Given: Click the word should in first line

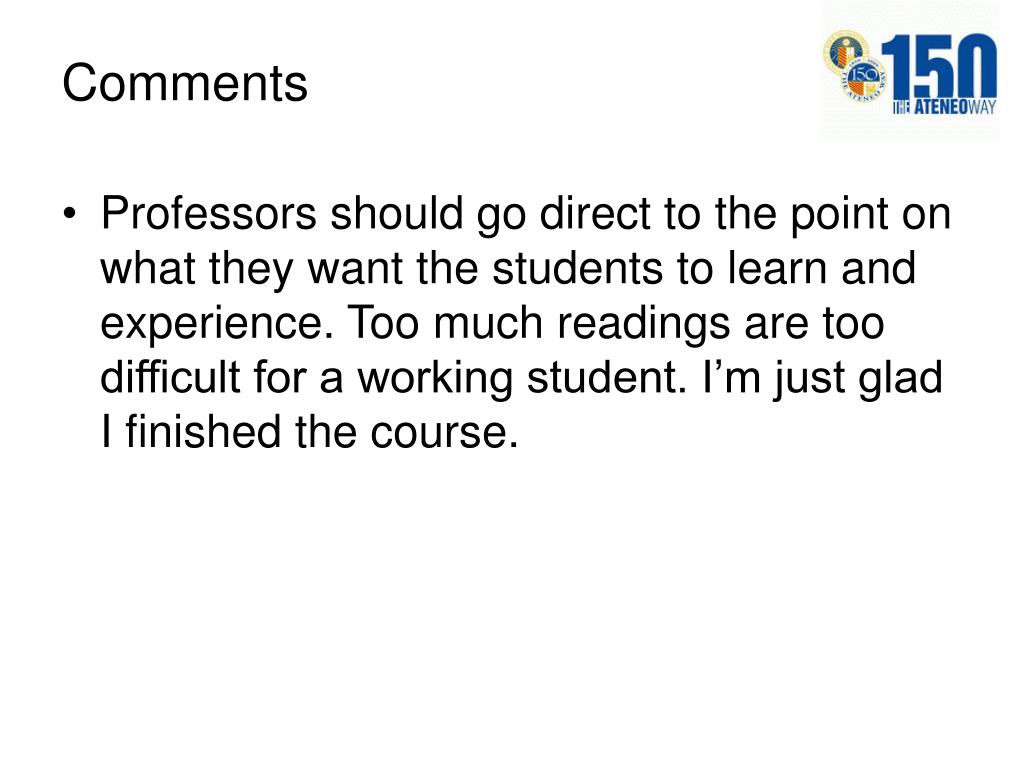Looking at the screenshot, I should (396, 213).
